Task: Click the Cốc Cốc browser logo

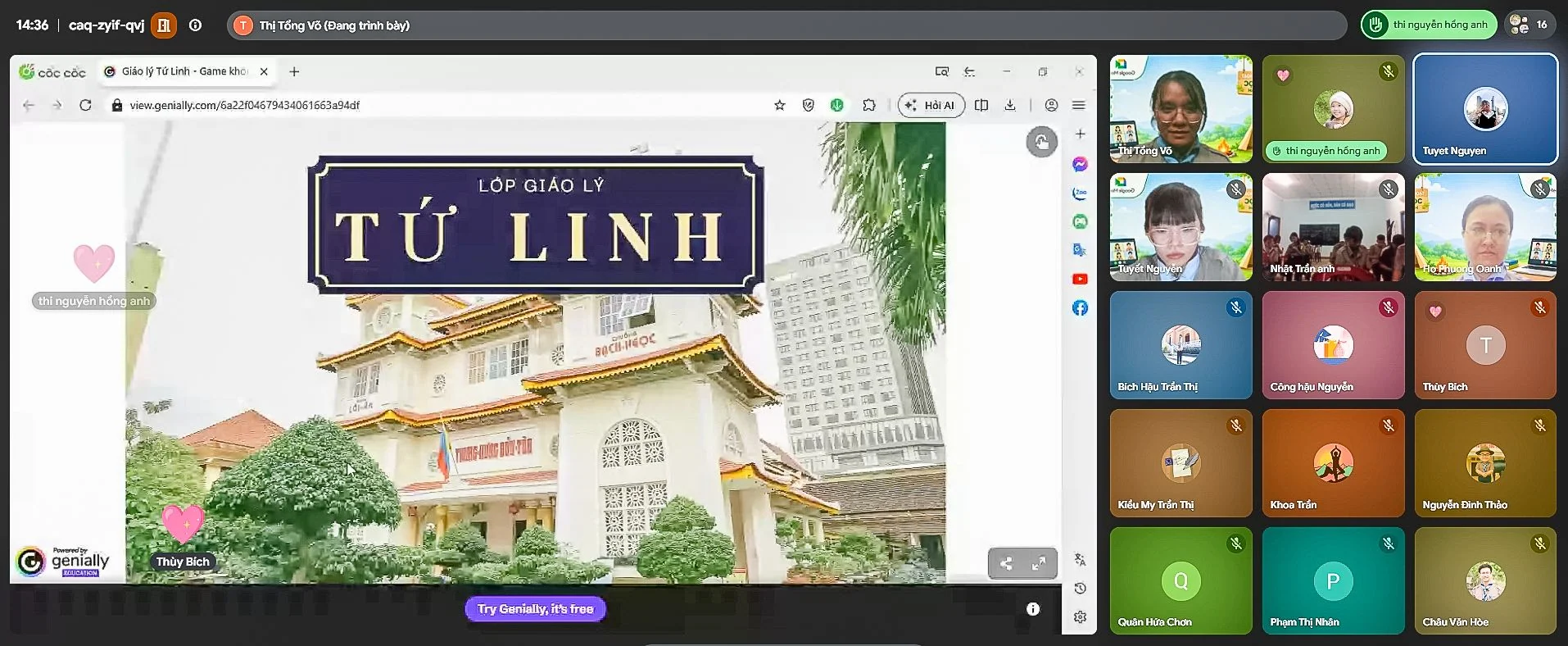Action: [x=52, y=72]
